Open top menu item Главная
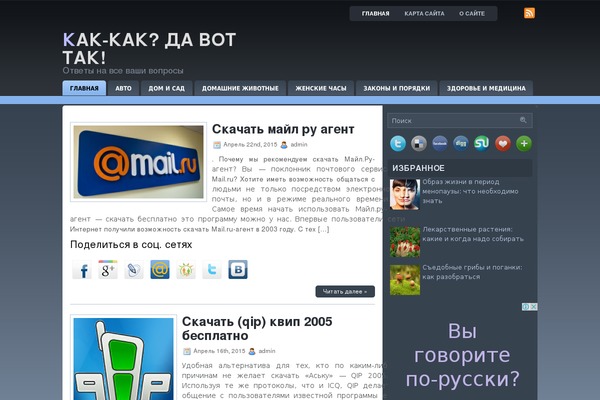600x400 pixels. (375, 13)
